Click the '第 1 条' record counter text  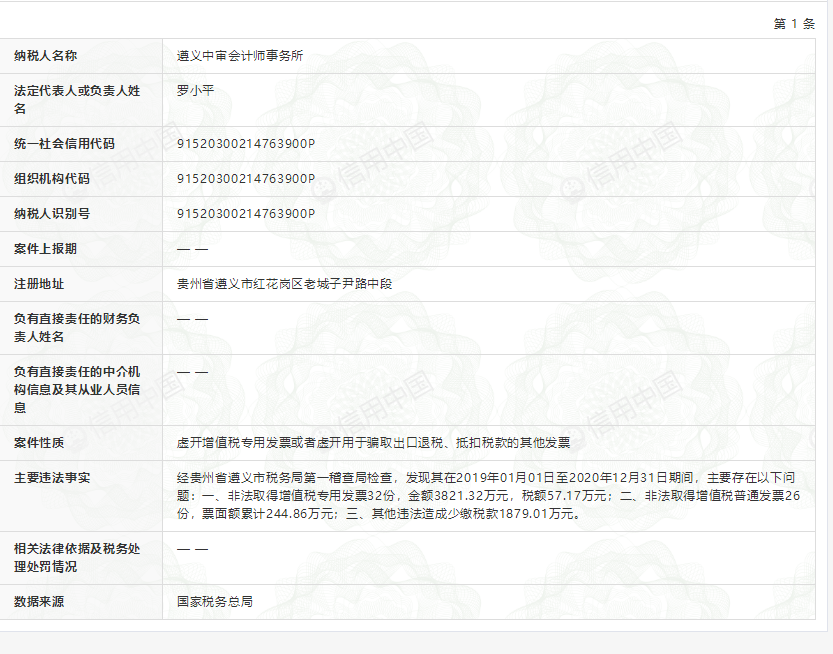(794, 24)
